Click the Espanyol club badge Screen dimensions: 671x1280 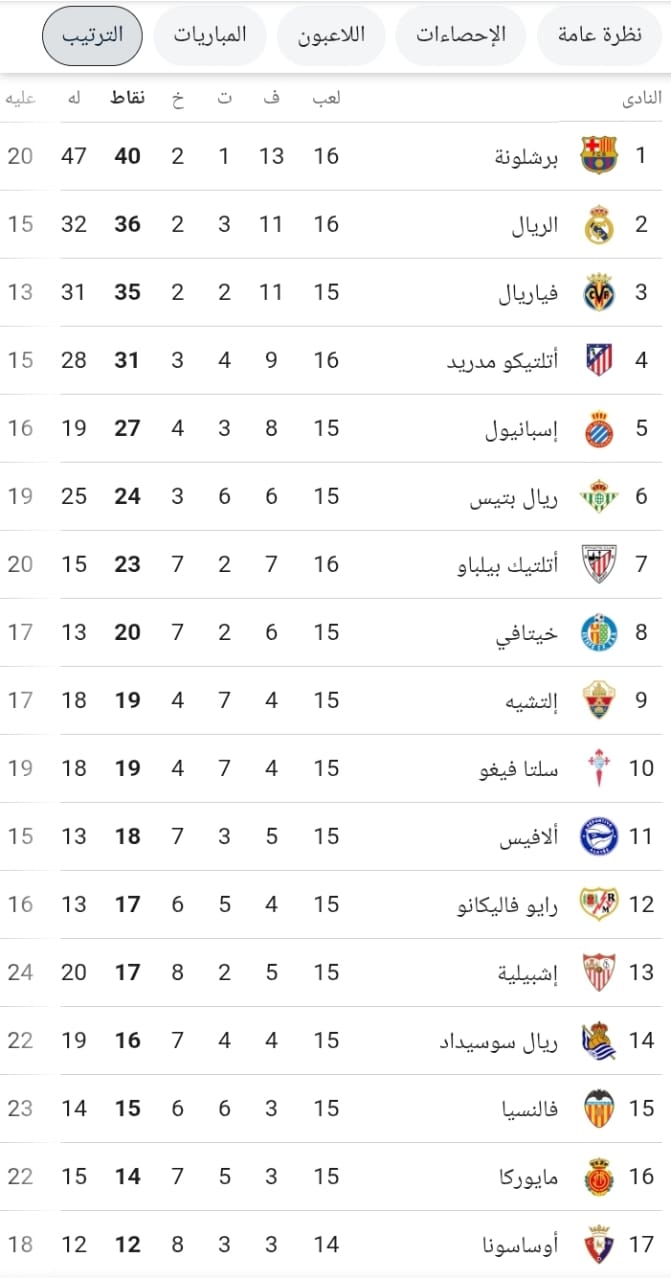pos(598,428)
